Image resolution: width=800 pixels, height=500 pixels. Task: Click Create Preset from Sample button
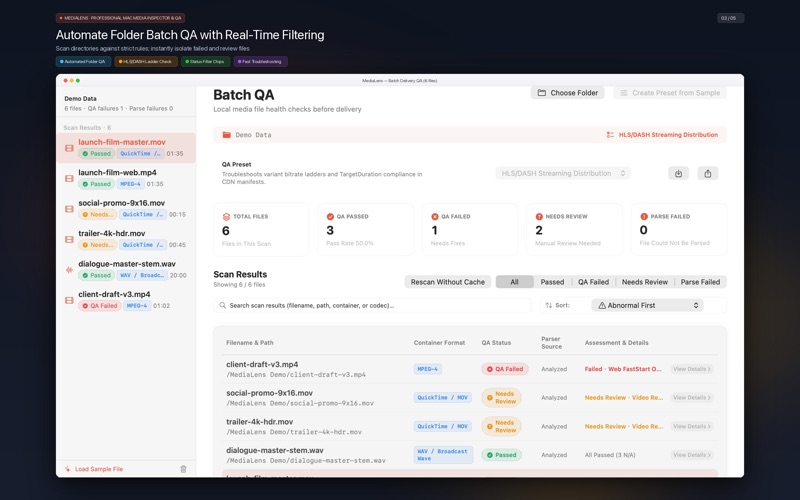(670, 93)
